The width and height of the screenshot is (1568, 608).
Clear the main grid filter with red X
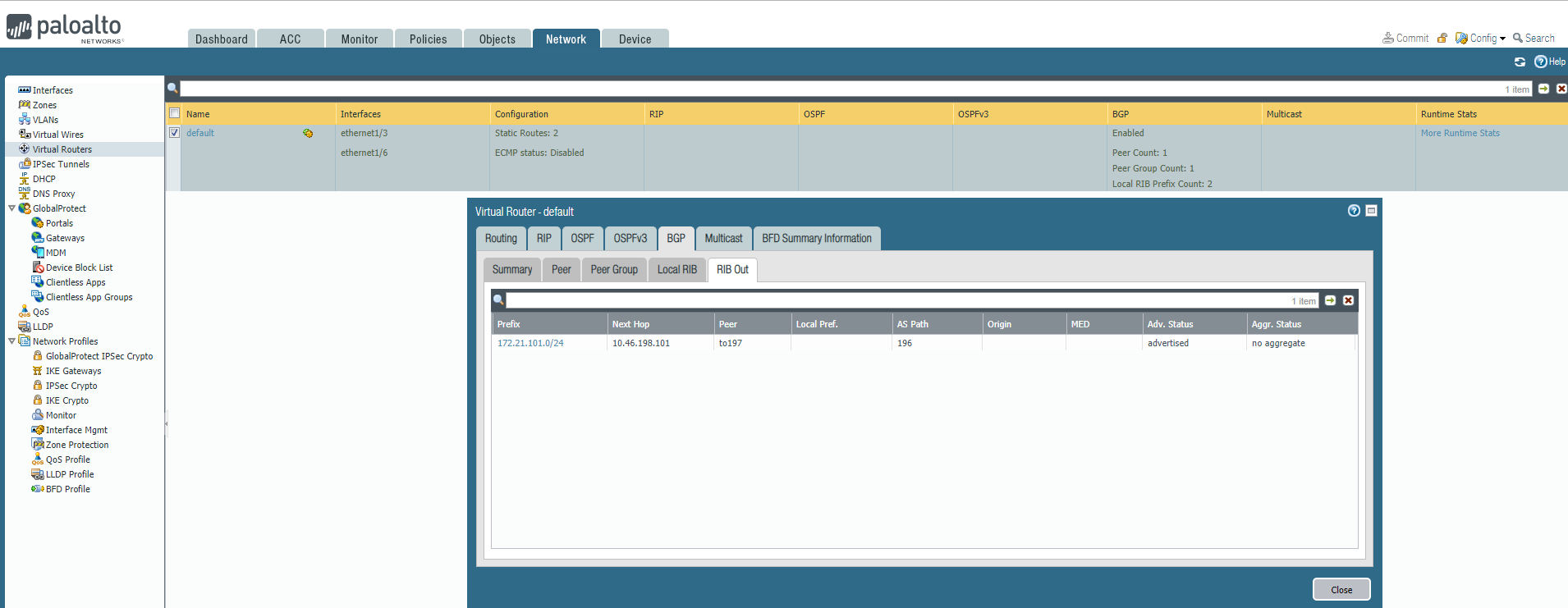(1561, 89)
